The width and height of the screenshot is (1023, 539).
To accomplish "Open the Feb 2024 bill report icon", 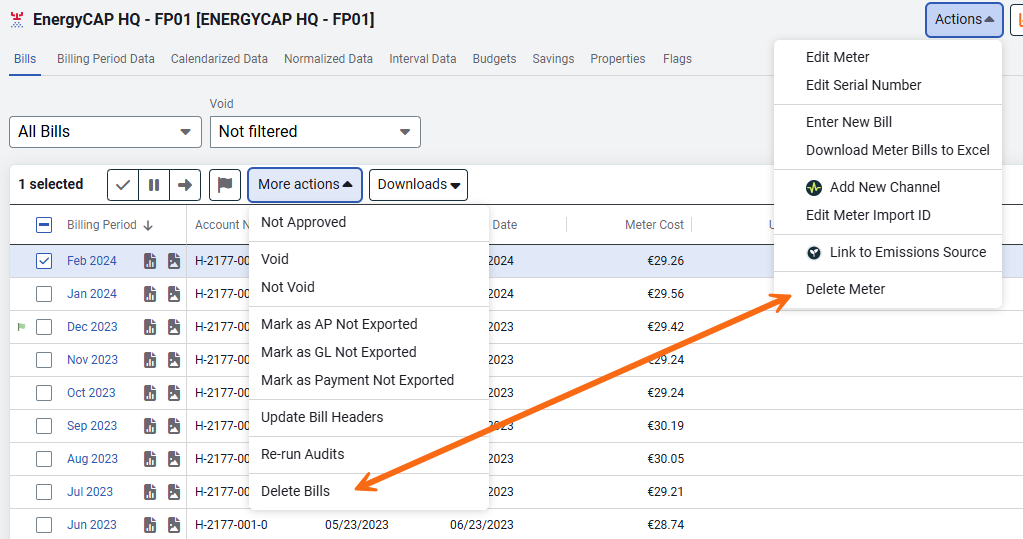I will click(150, 261).
